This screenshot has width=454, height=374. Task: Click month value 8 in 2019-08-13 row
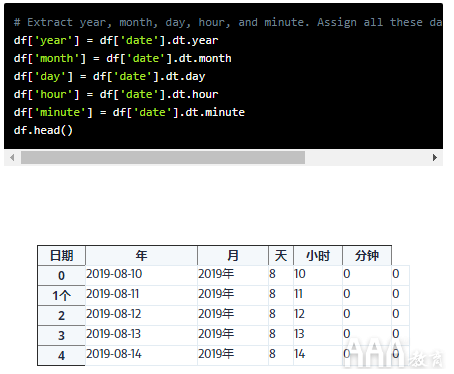tap(281, 335)
